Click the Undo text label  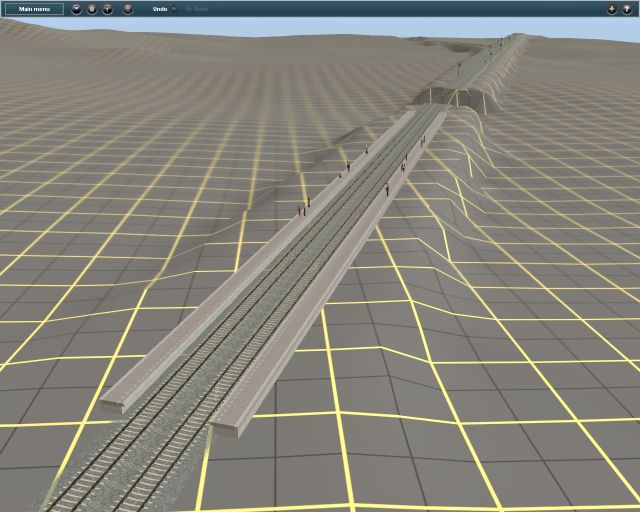click(x=160, y=9)
